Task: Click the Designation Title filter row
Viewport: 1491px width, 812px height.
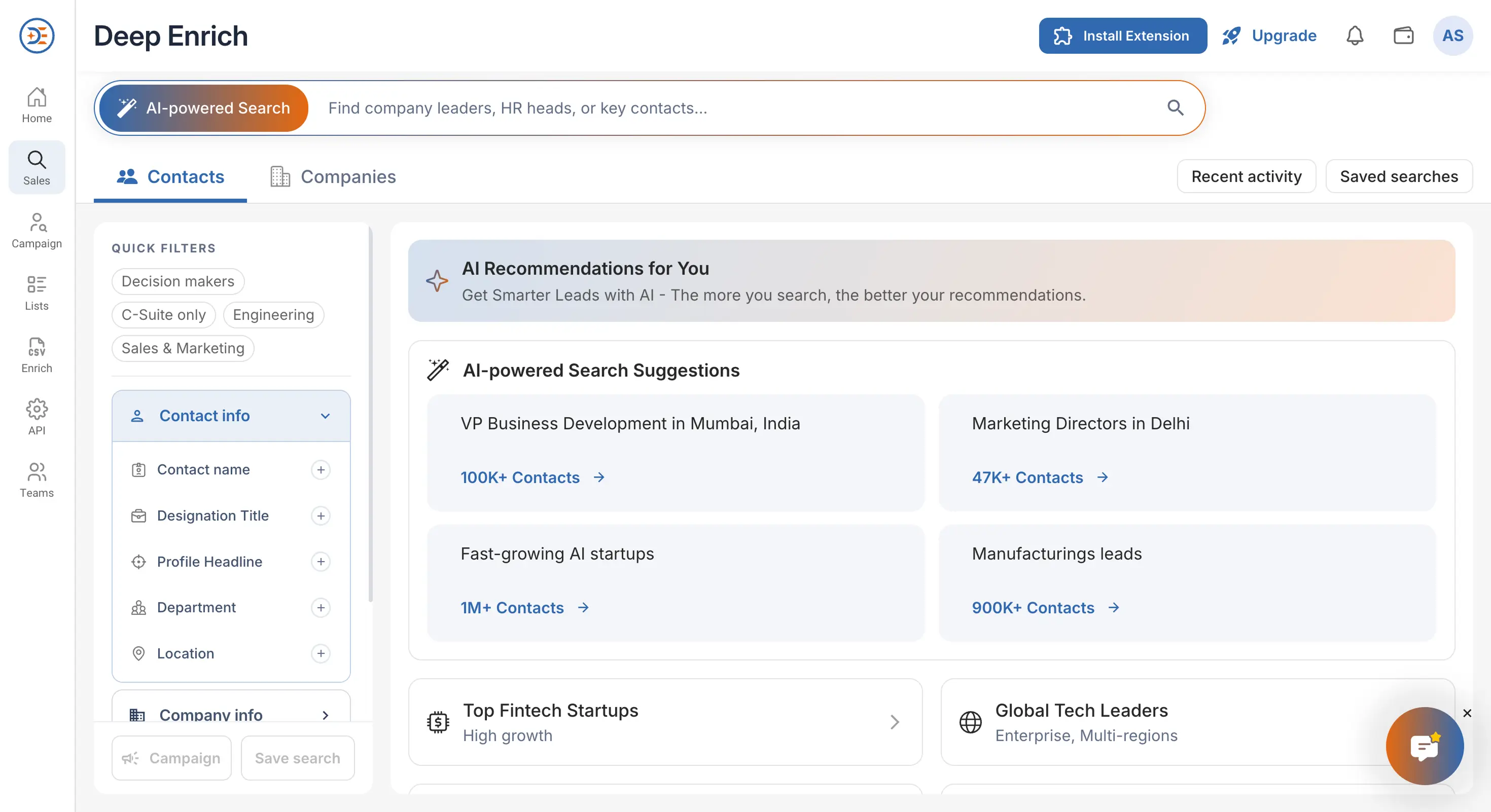Action: click(x=231, y=515)
